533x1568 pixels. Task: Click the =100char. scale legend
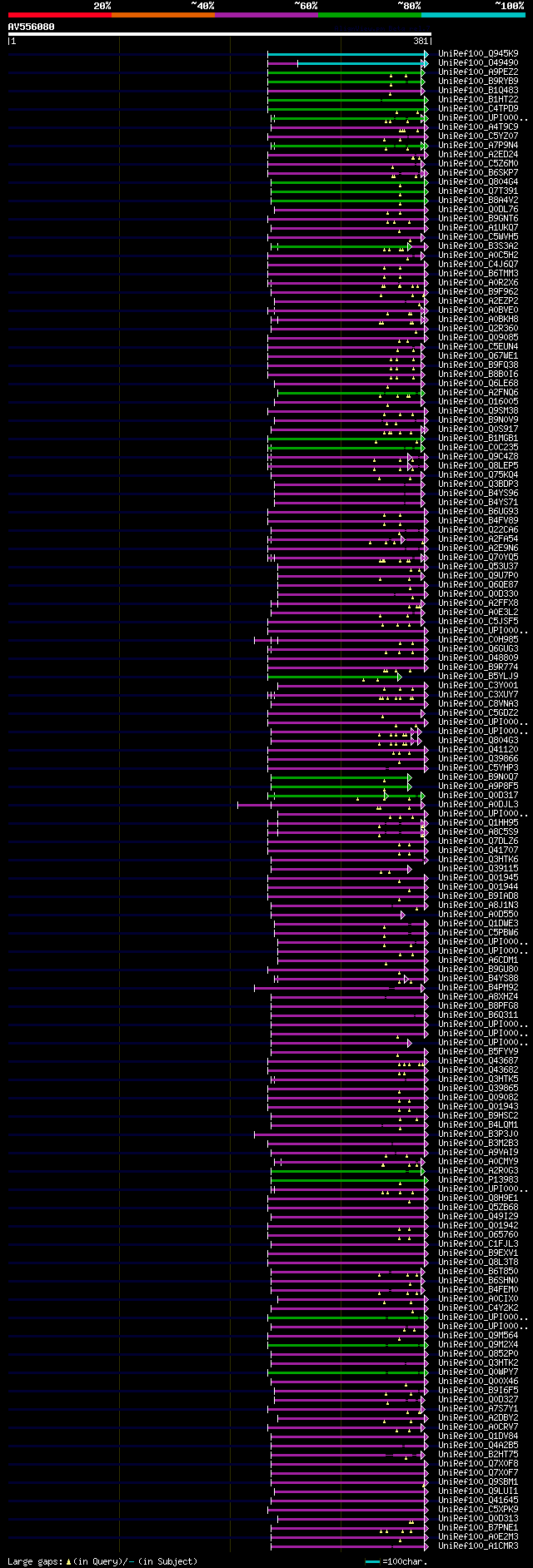396,1561
